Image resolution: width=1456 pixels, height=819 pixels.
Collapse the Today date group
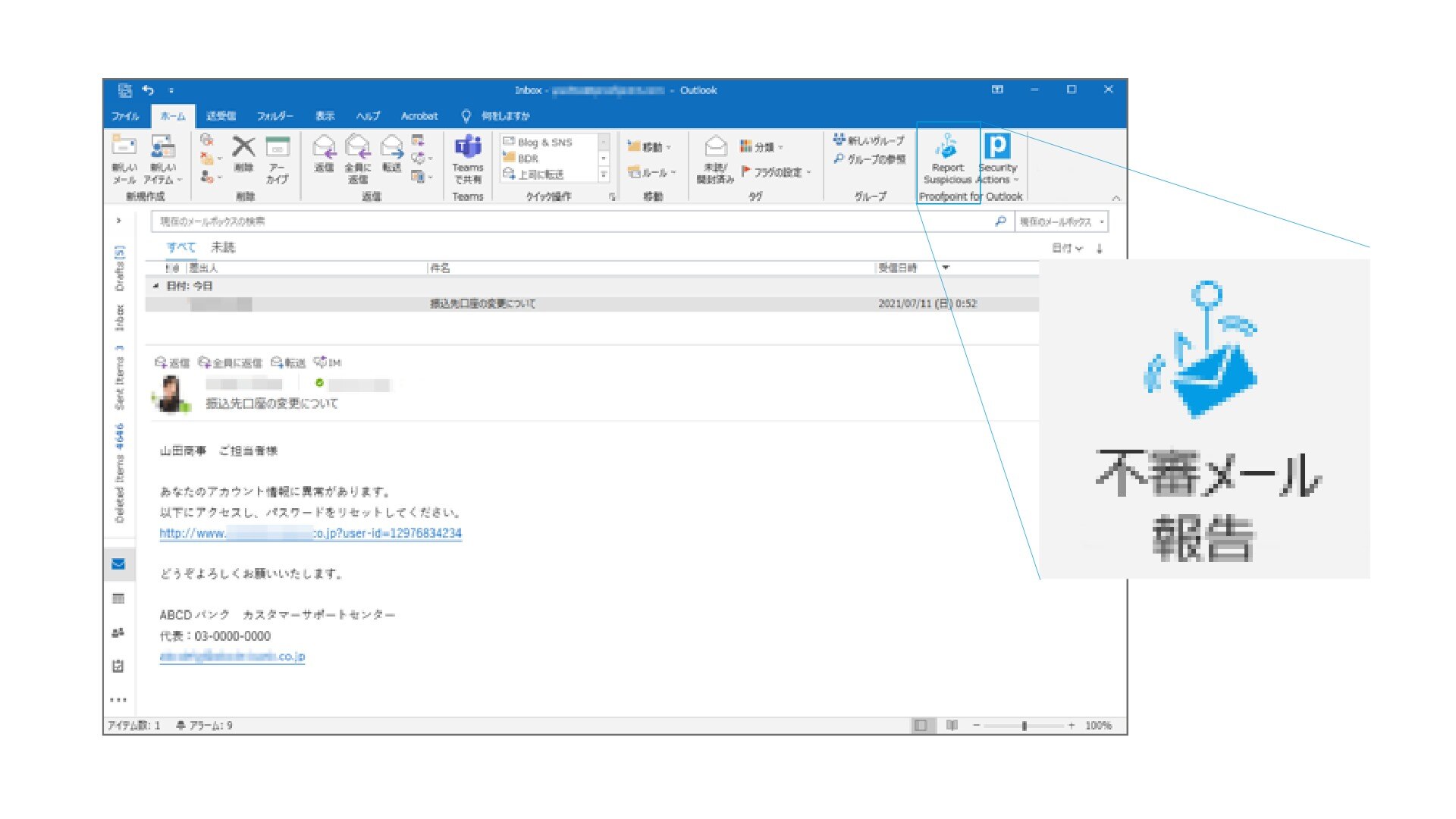156,286
